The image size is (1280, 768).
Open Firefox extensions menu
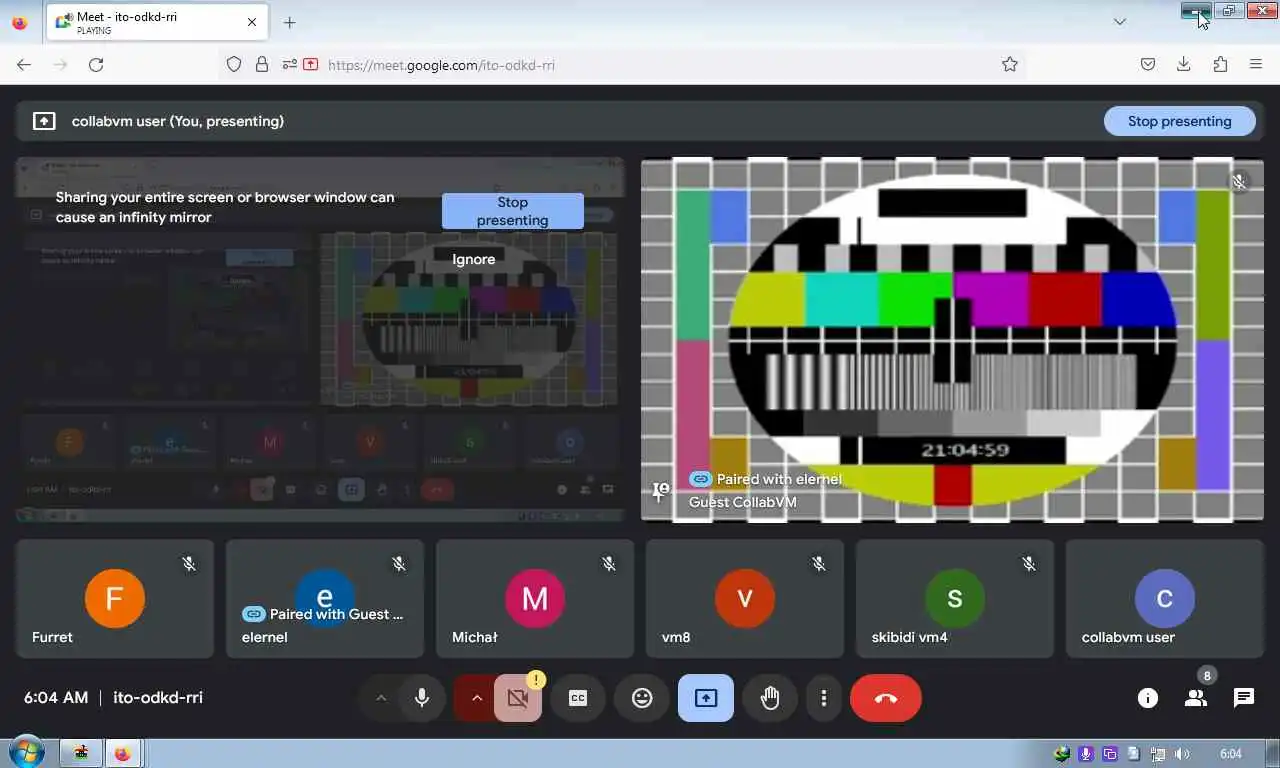(1220, 65)
